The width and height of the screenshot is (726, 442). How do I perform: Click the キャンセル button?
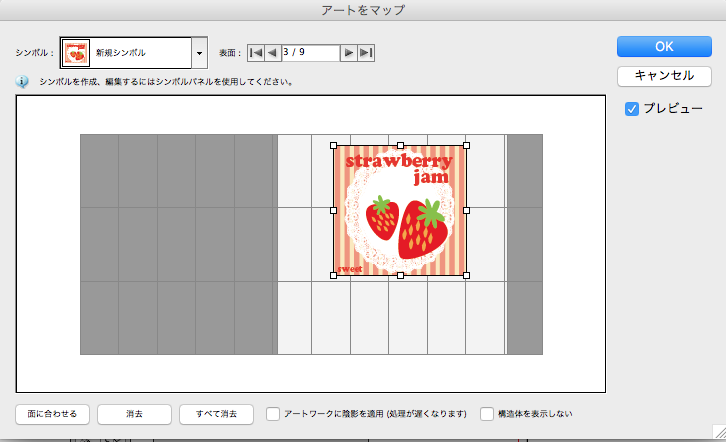664,76
